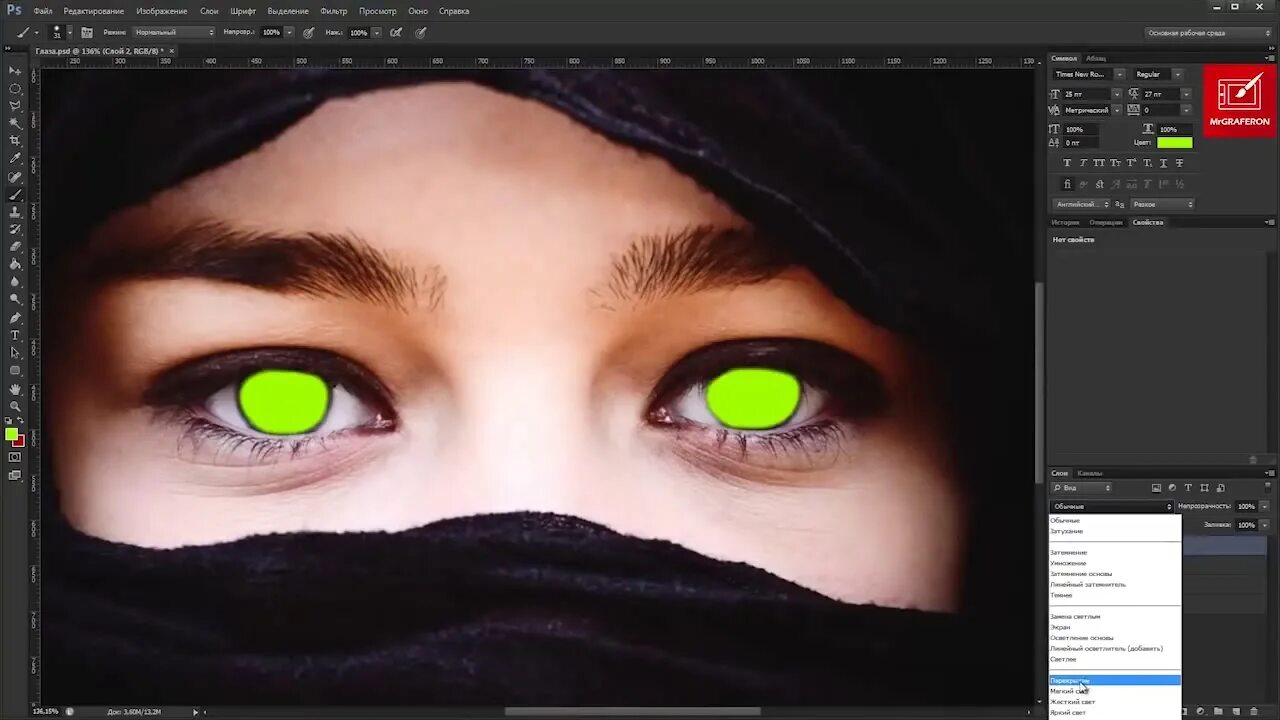Pick the Eyedropper tool

coord(15,158)
